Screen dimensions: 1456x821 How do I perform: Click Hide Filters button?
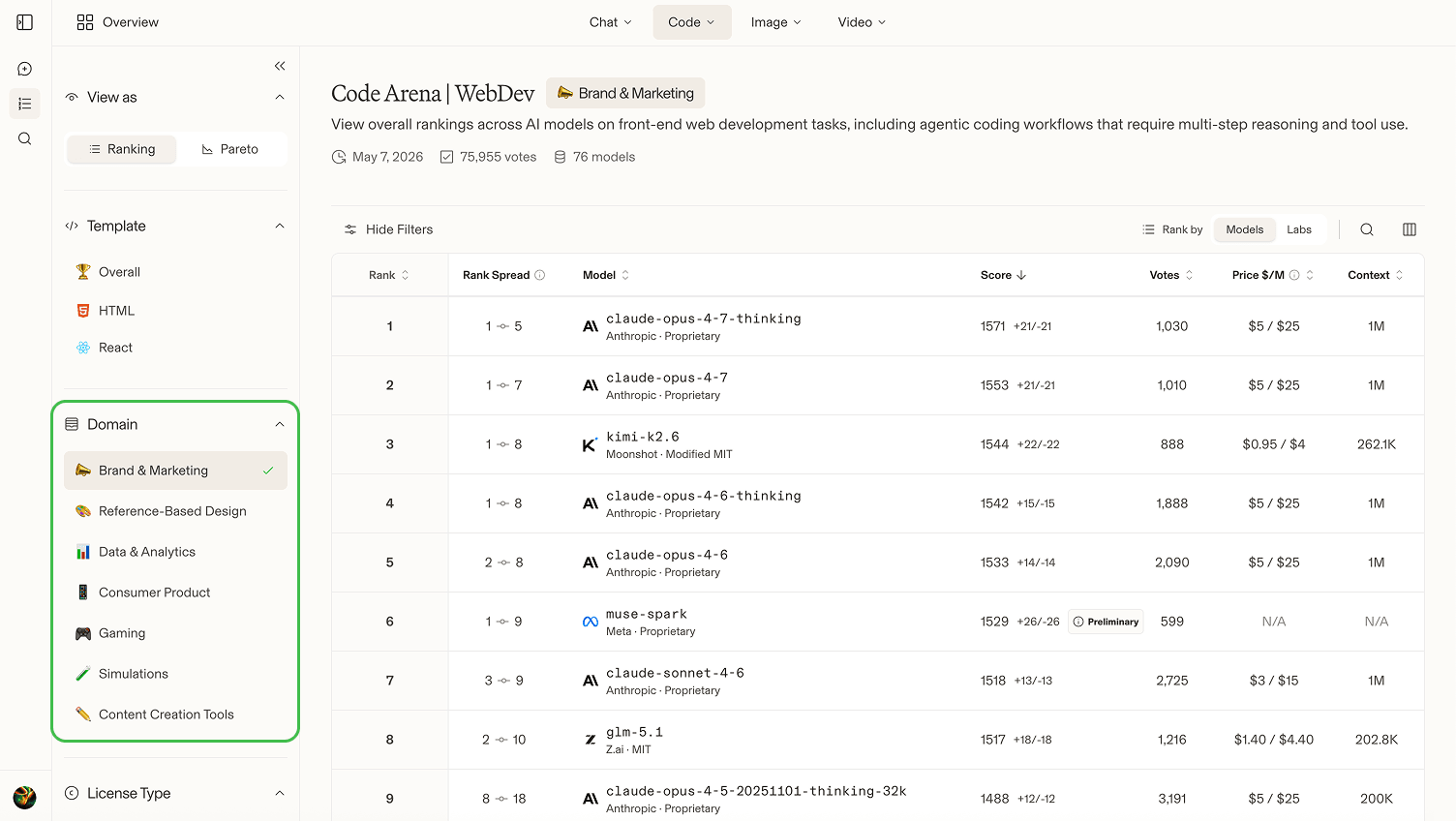[x=388, y=229]
